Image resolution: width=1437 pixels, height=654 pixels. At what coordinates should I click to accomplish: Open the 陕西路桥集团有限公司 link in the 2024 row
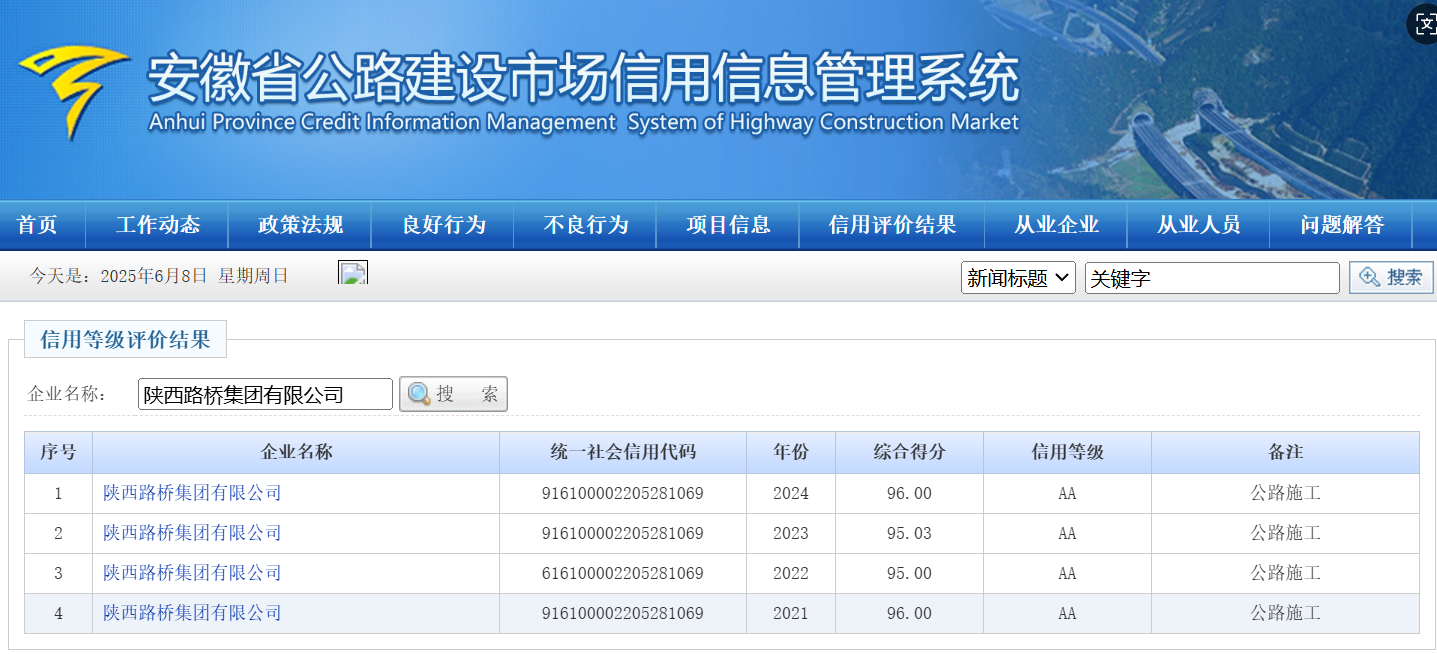[191, 493]
